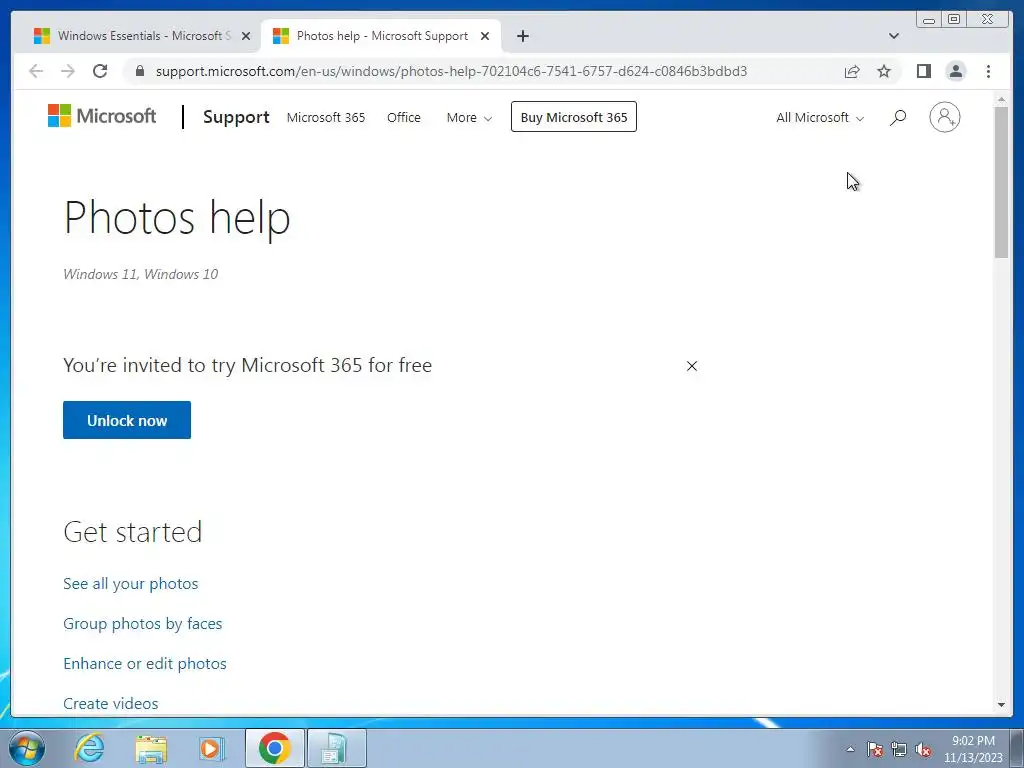Click the muted volume tray icon
Image resolution: width=1024 pixels, height=768 pixels.
[x=923, y=749]
